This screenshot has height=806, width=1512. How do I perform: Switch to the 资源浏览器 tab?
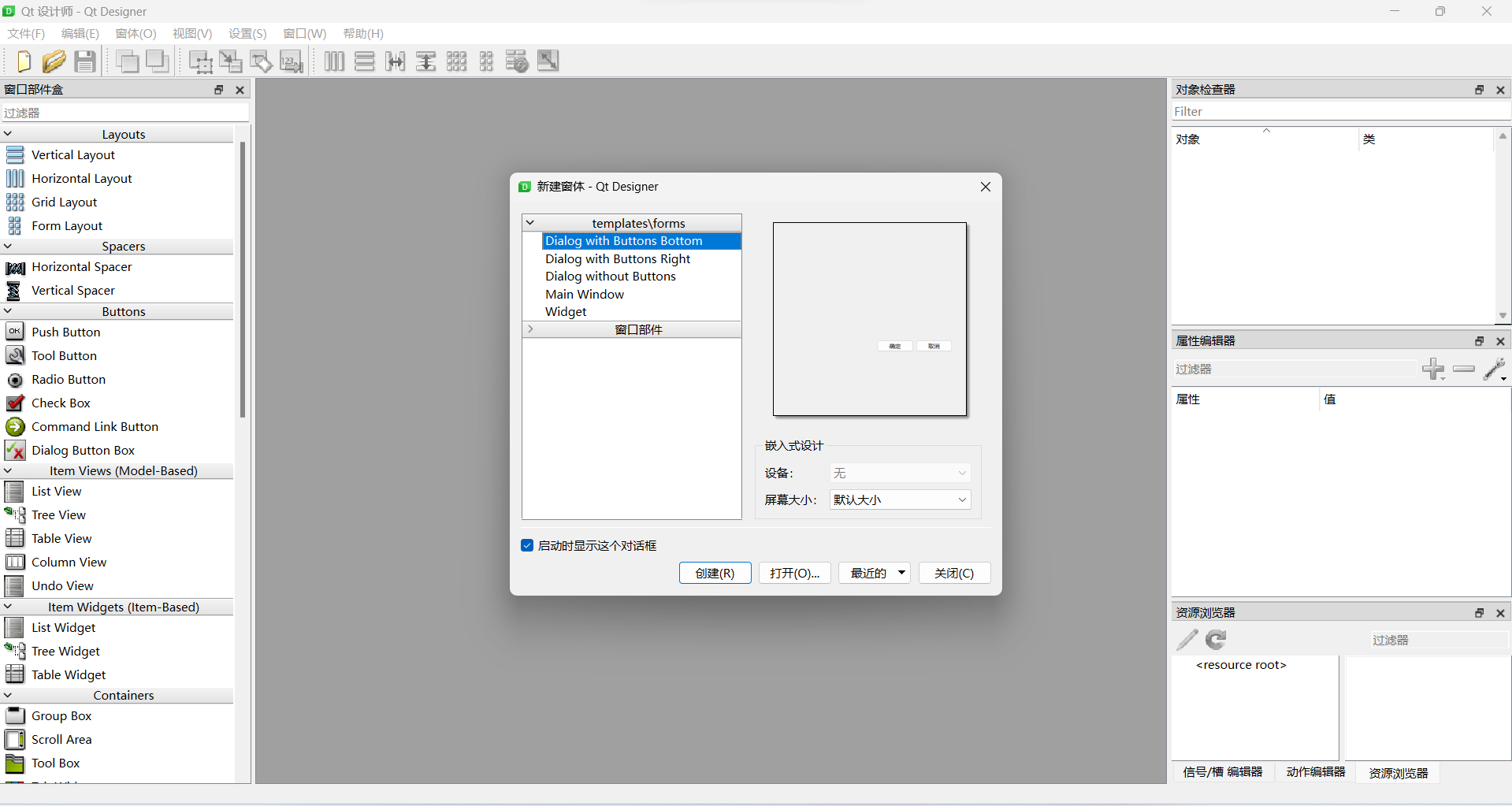pos(1399,773)
